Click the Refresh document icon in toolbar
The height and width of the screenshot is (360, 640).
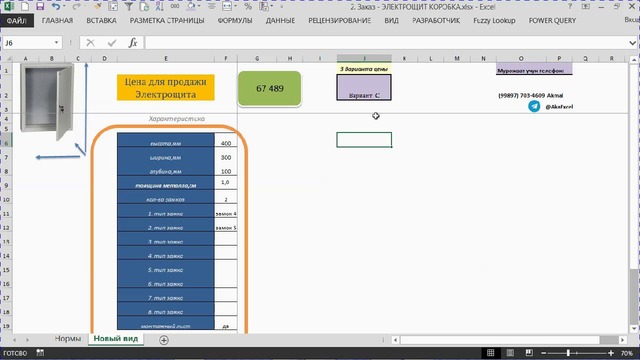point(144,6)
